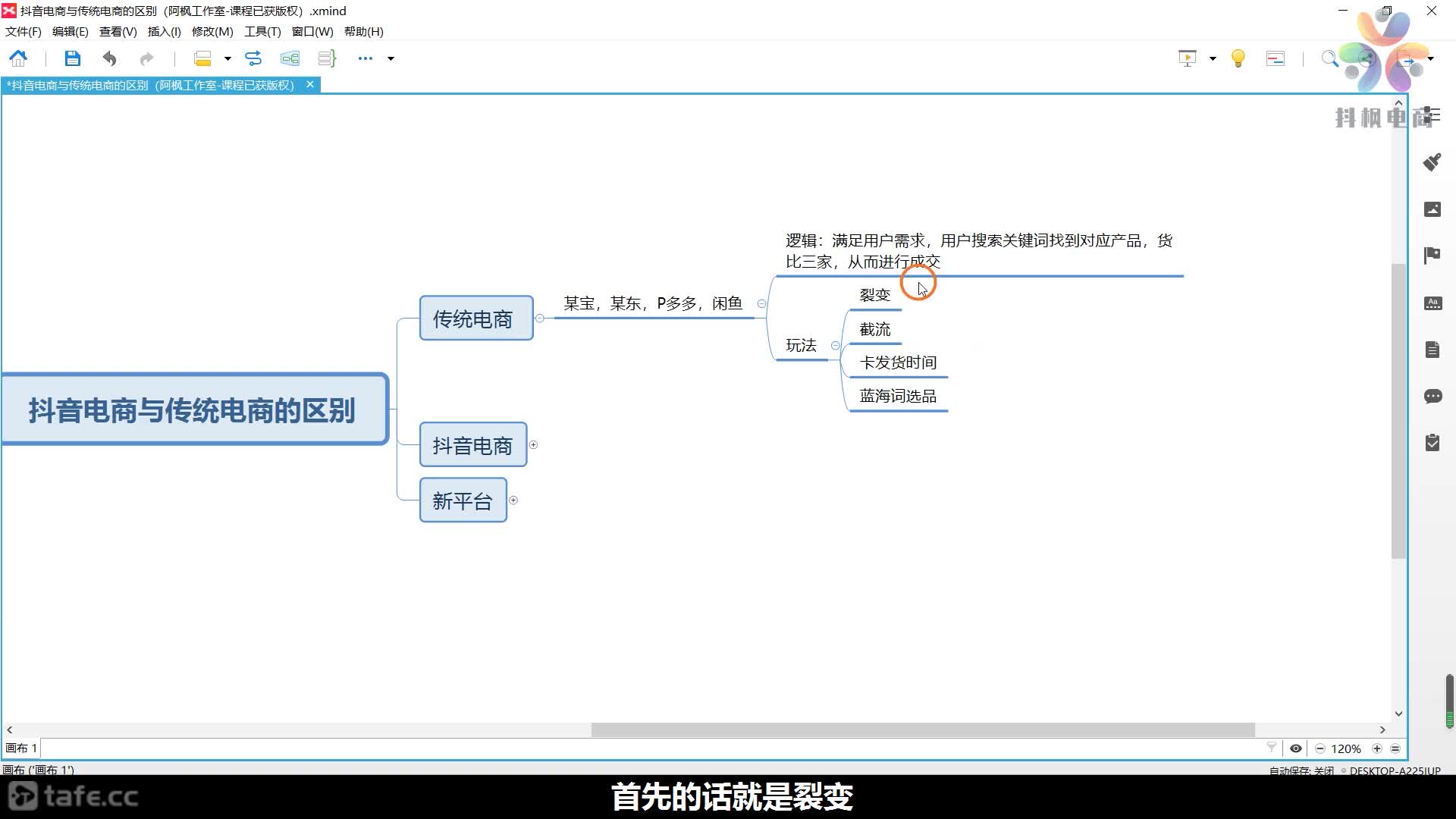Open the export options dropdown arrow
Viewport: 1456px width, 819px height.
coord(1431,58)
